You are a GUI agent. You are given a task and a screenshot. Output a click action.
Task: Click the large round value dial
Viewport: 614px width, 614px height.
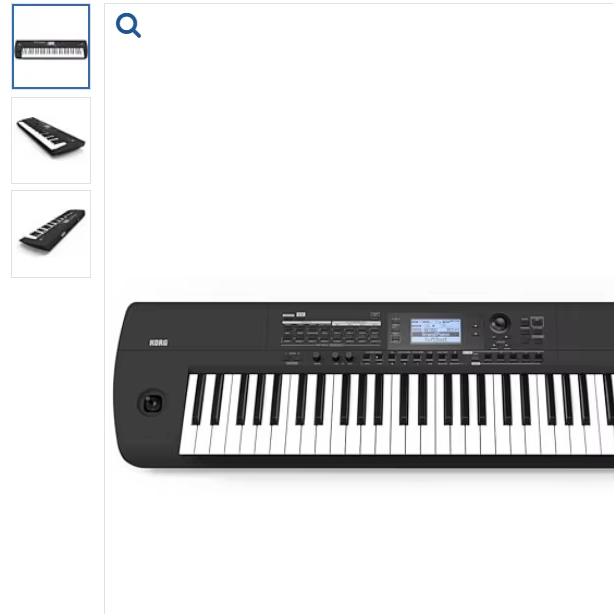499,323
